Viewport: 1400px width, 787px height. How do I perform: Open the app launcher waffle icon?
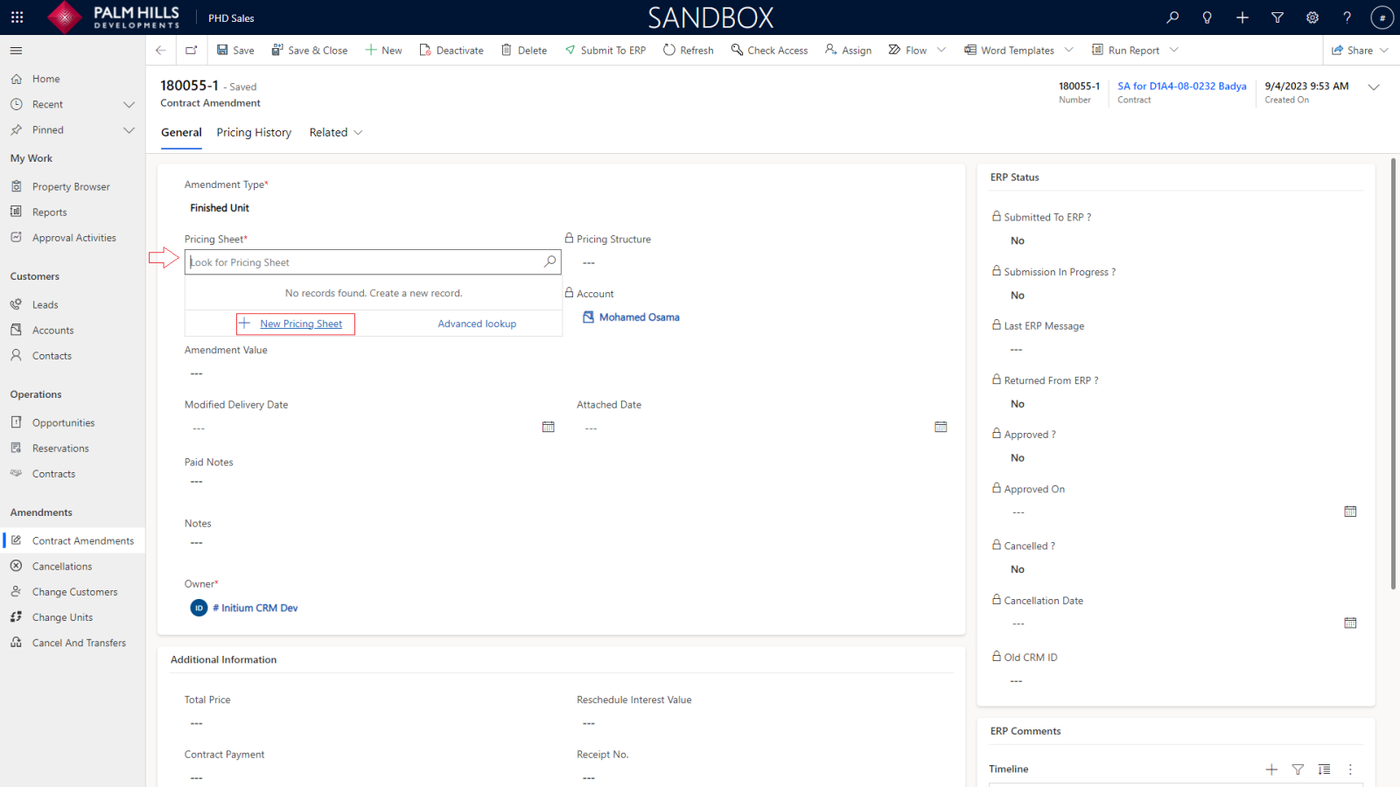[x=17, y=17]
